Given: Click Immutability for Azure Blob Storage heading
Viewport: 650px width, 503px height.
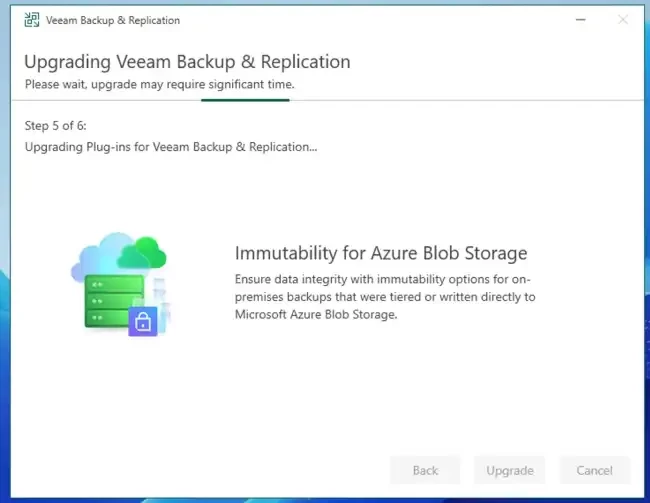Looking at the screenshot, I should 381,253.
